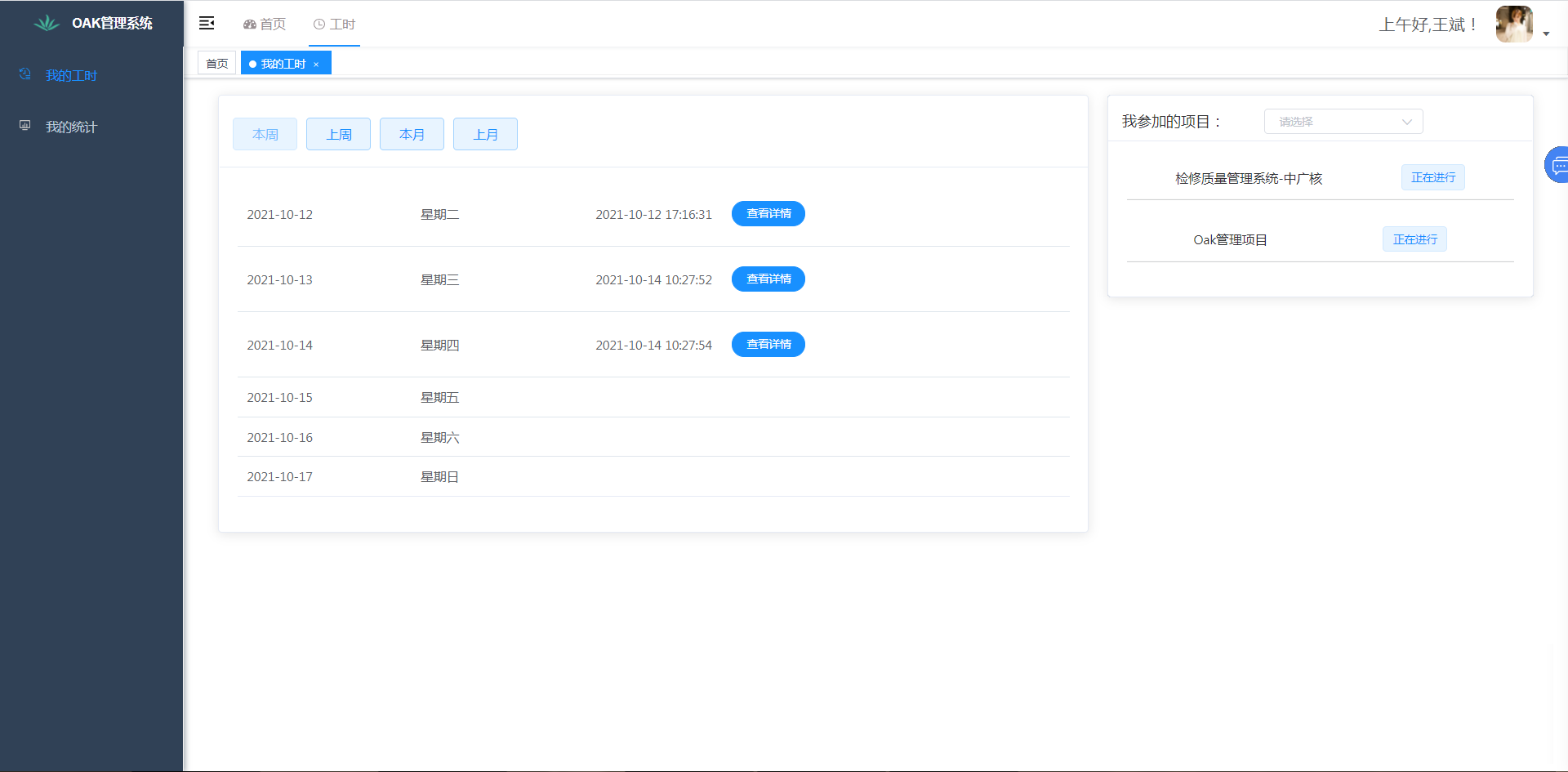Viewport: 1568px width, 772px height.
Task: Click the date 2021-10-17
Action: click(280, 476)
